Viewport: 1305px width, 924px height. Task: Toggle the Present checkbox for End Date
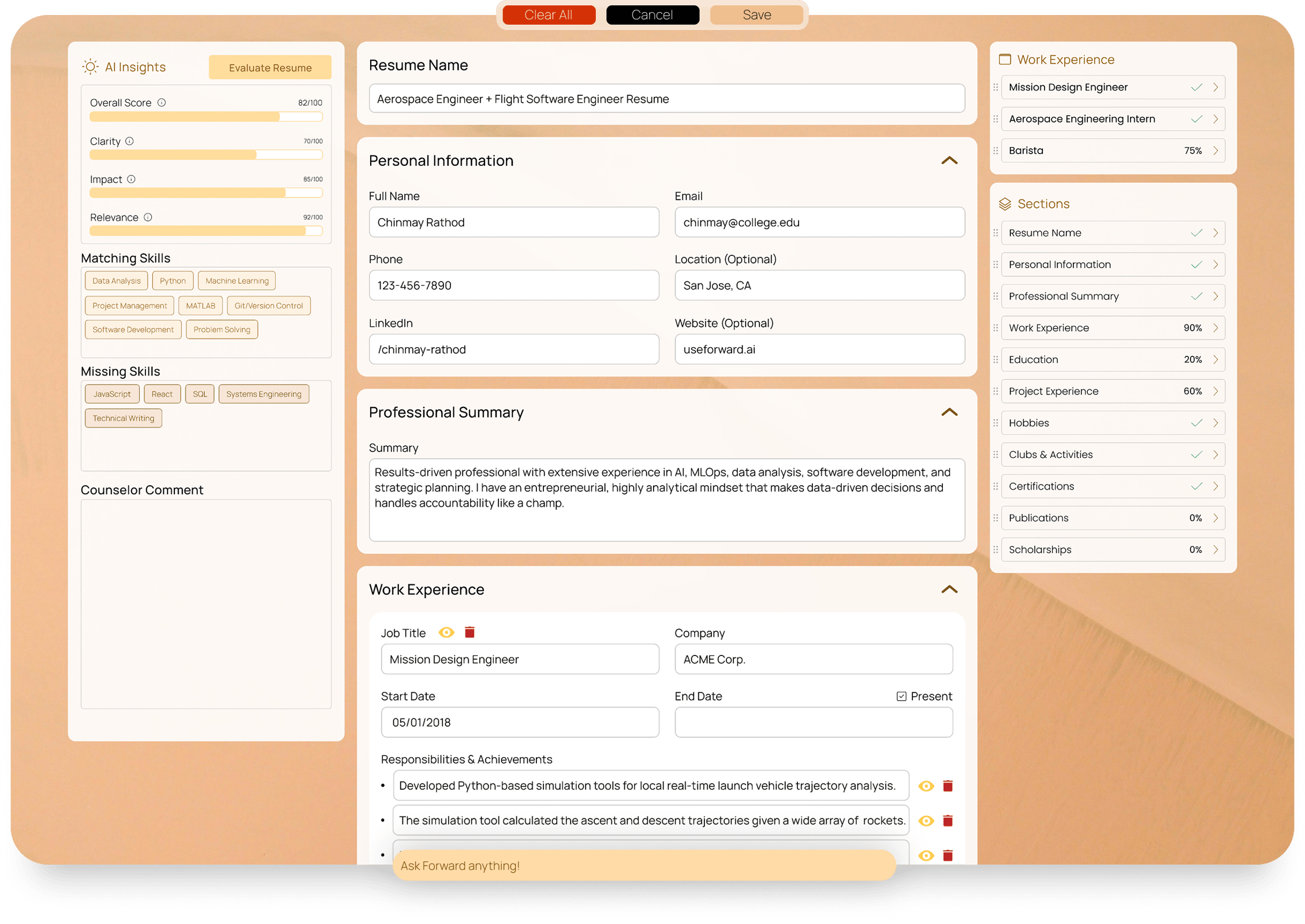[901, 696]
